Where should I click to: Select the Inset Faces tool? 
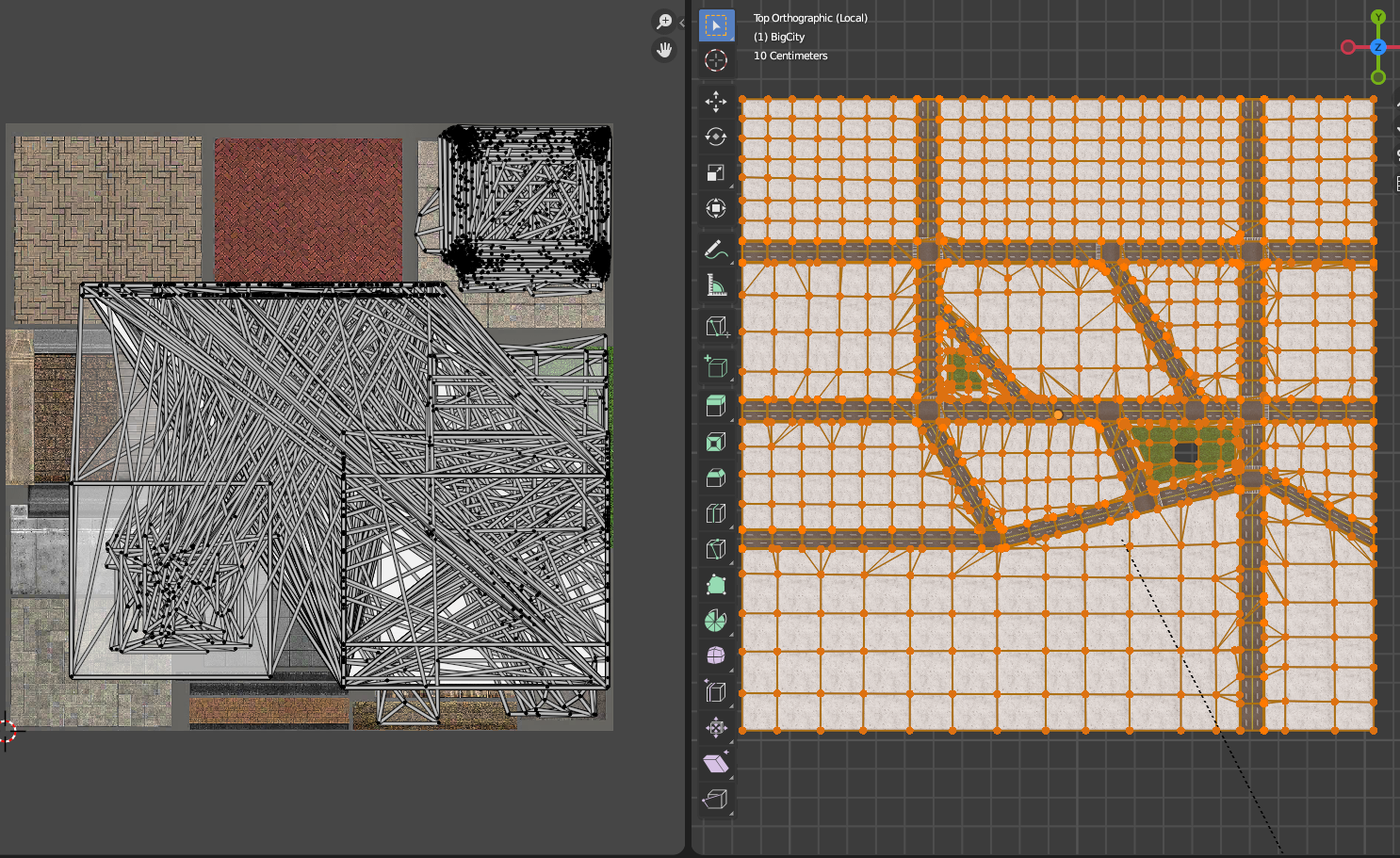(716, 442)
